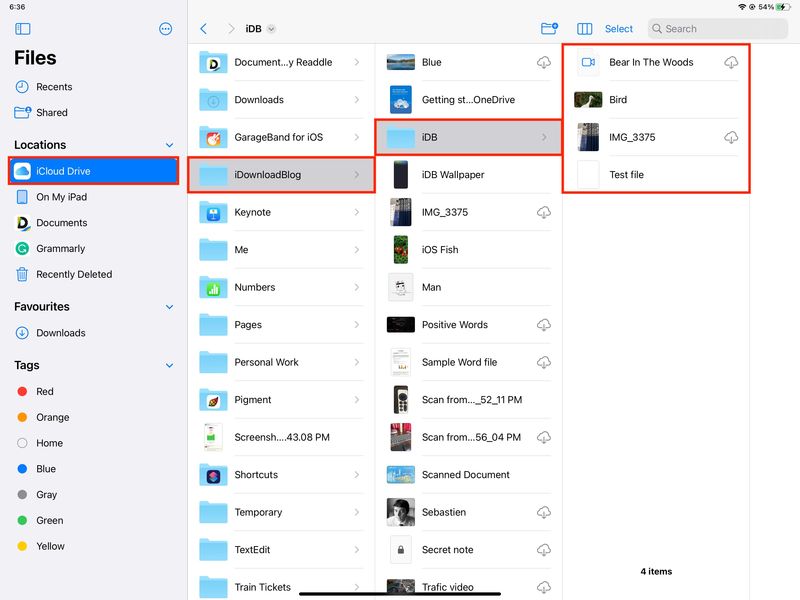Screen dimensions: 800x600
Task: Toggle the sidebar visibility icon
Action: [x=23, y=29]
